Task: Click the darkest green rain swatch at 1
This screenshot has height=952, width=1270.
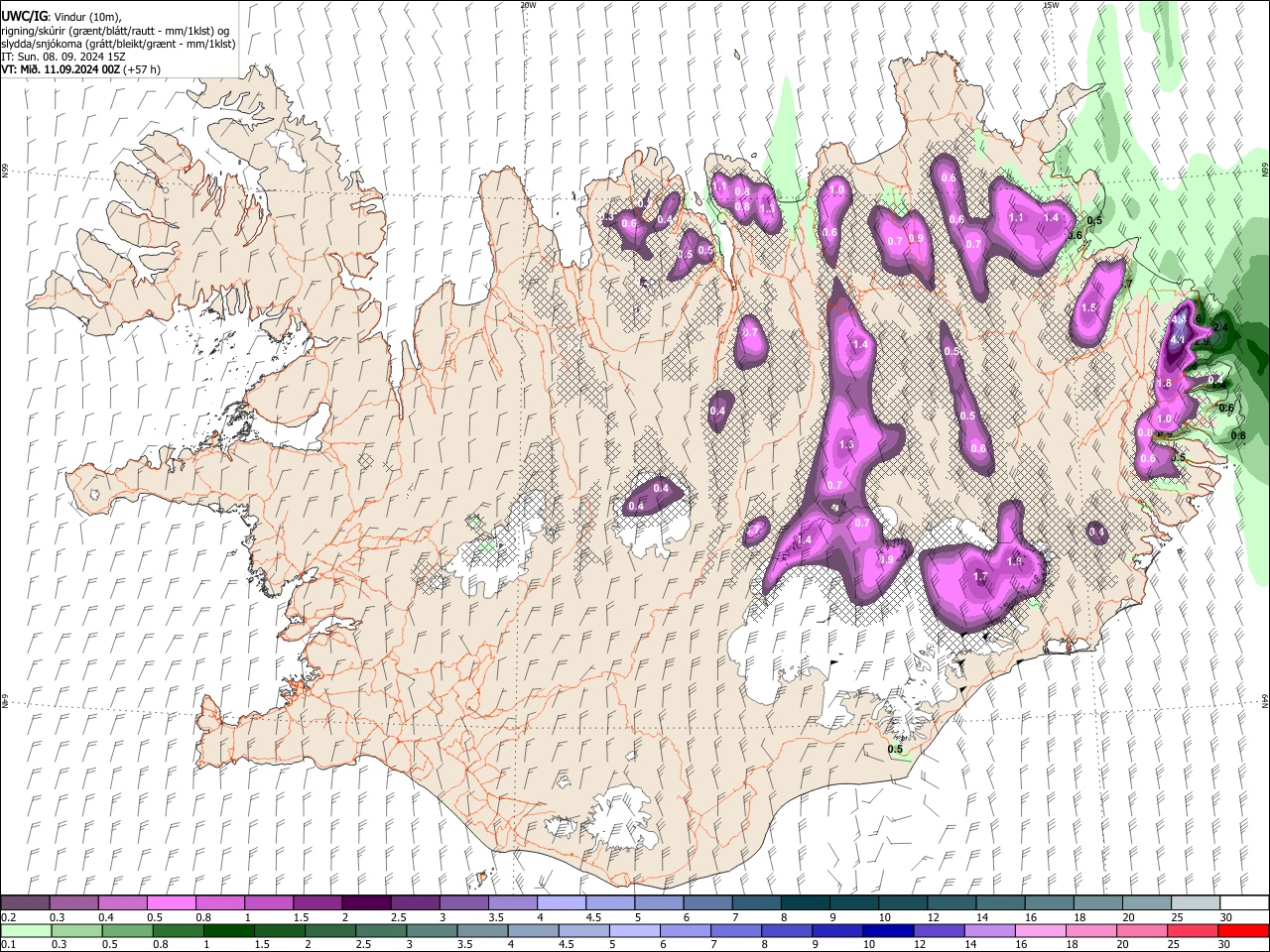Action: coord(229,930)
